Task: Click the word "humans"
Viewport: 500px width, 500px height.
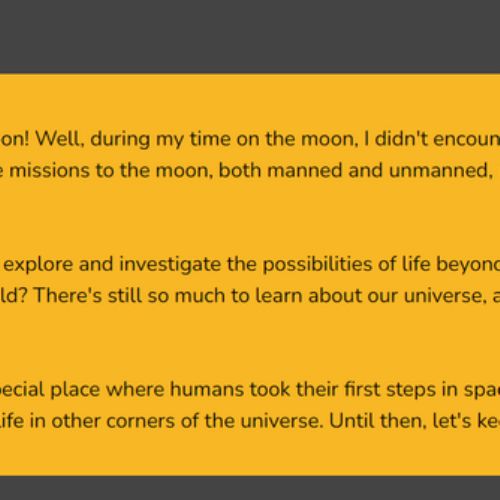Action: tap(207, 390)
